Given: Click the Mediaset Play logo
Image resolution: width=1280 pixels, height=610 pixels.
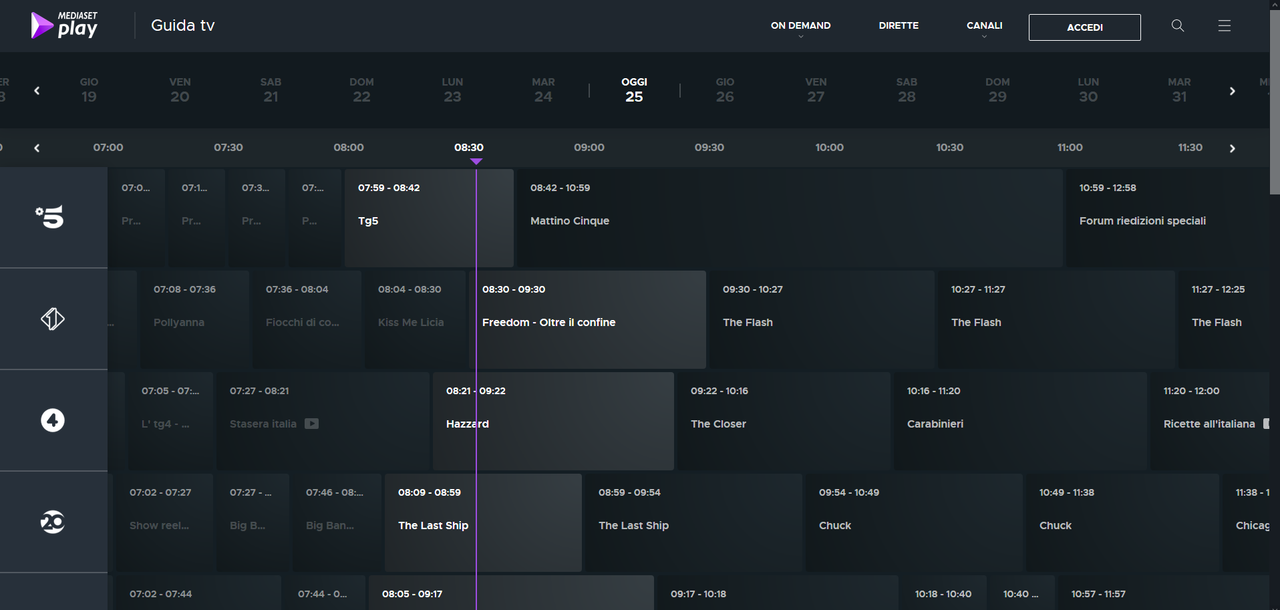Looking at the screenshot, I should 64,25.
